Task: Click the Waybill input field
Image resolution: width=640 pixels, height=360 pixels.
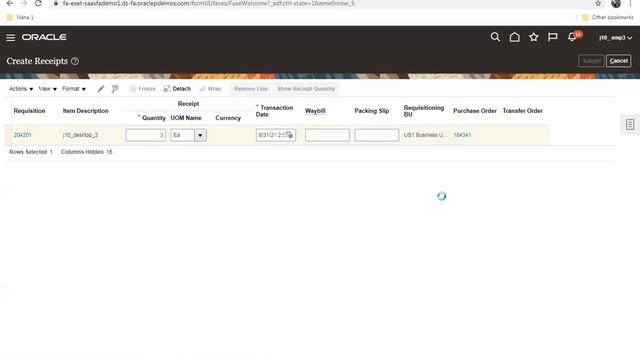Action: click(327, 135)
